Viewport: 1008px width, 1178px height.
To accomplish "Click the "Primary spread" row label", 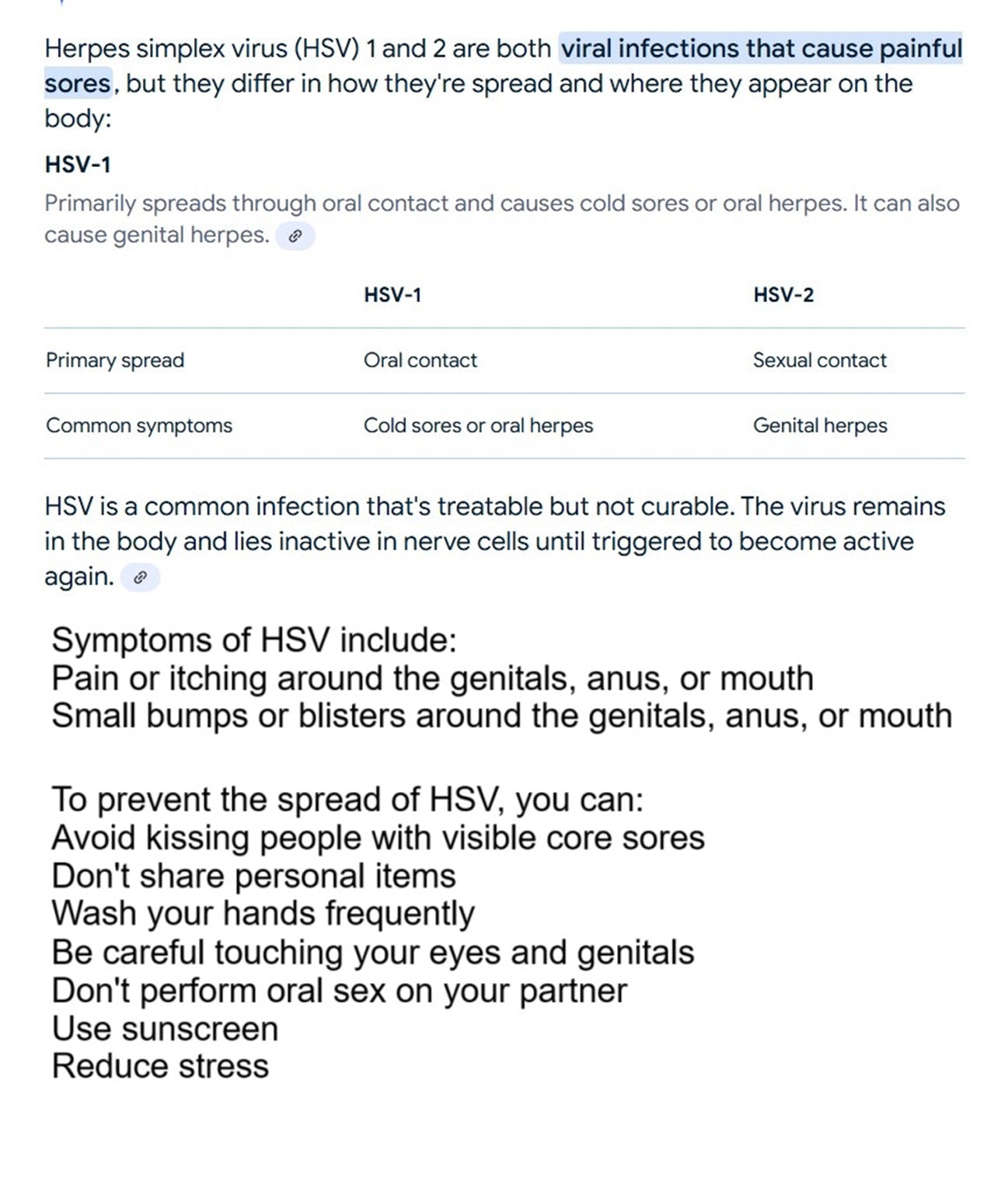I will click(x=115, y=361).
